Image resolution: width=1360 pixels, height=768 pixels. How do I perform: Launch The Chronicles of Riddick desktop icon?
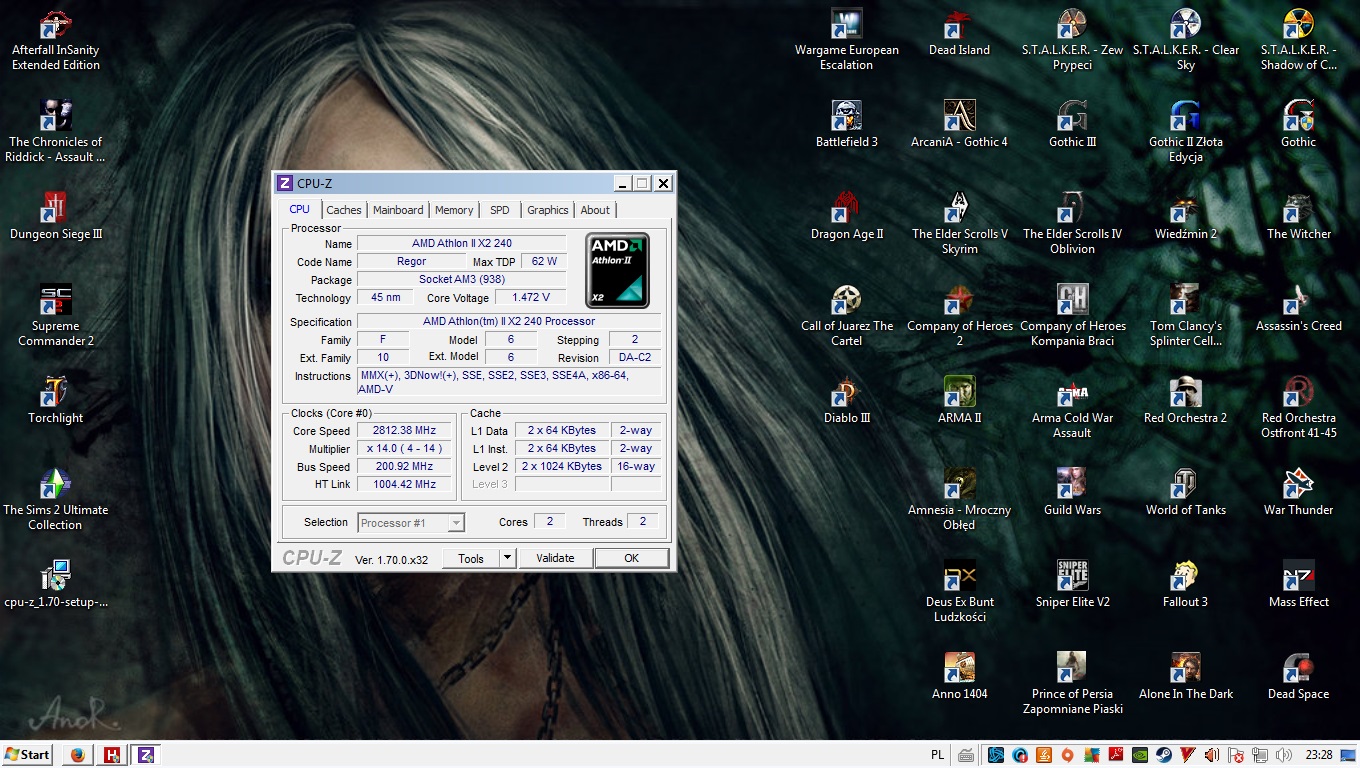tap(55, 131)
